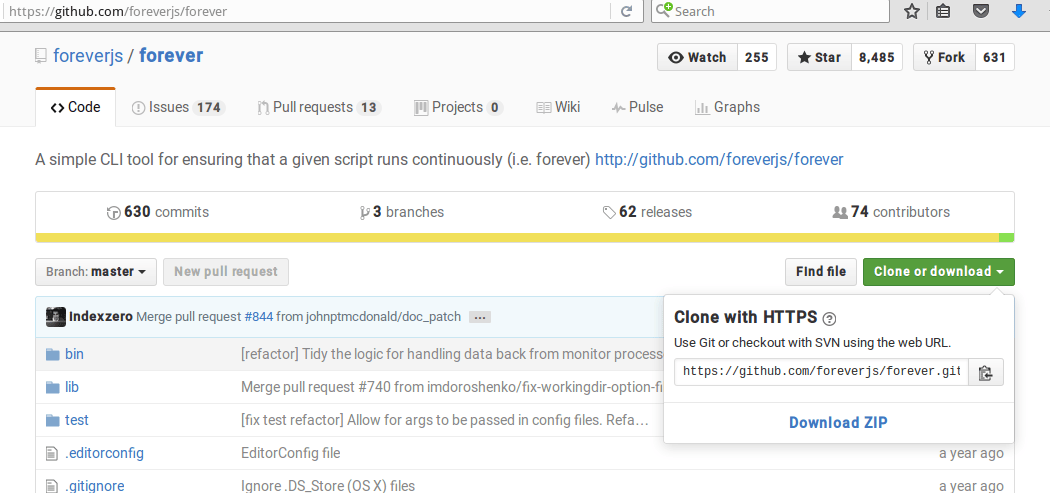The height and width of the screenshot is (493, 1050).
Task: Open the github.com/foreverjs/forever description link
Action: point(719,160)
